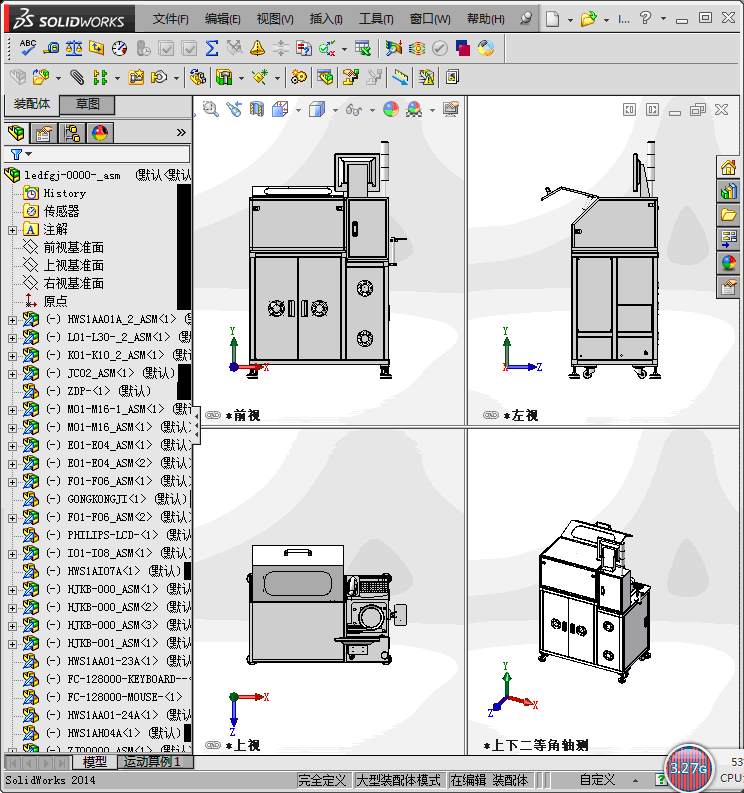Expand the HWS1AA01A_2_ASM<1> component

[x=12, y=320]
